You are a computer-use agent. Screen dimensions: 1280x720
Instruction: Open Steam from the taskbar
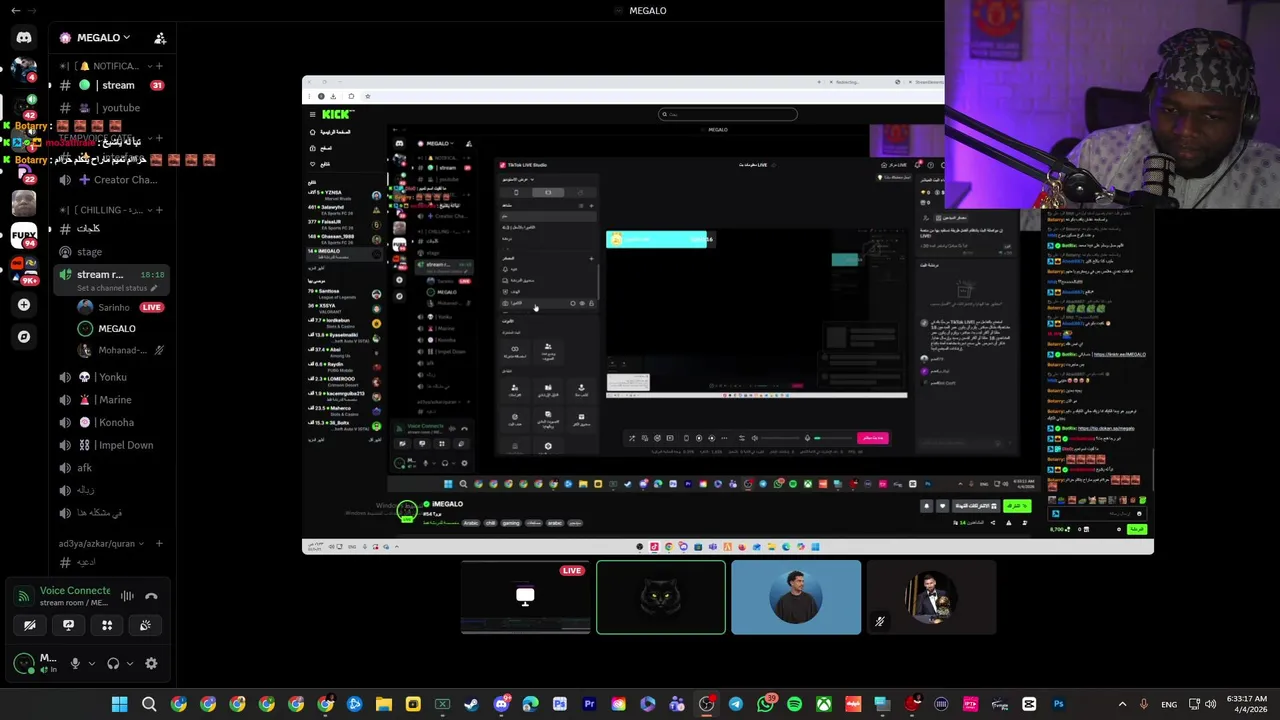click(471, 704)
